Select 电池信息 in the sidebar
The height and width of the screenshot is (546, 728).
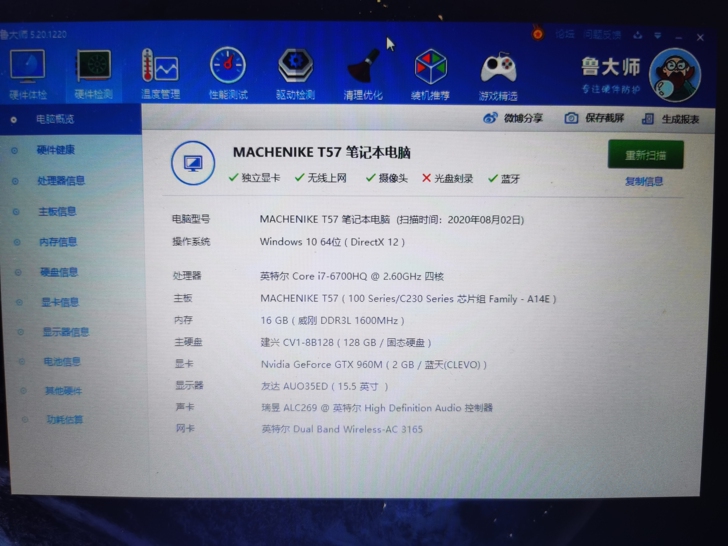[62, 361]
